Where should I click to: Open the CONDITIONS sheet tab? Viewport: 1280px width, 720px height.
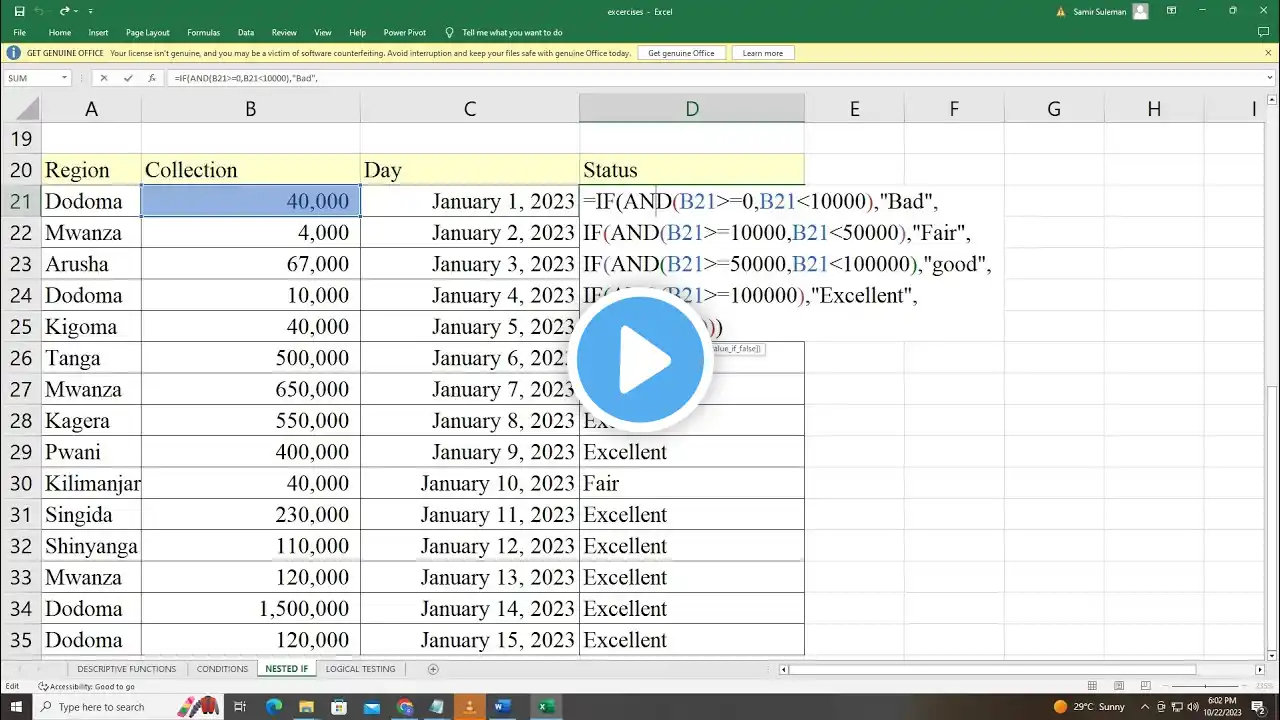[x=222, y=669]
